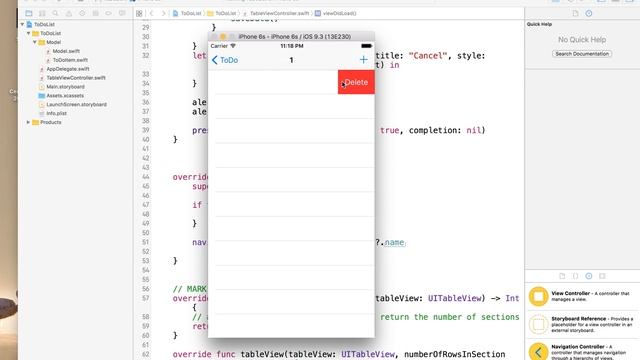
Task: Go forward in editor history
Action: pos(163,13)
